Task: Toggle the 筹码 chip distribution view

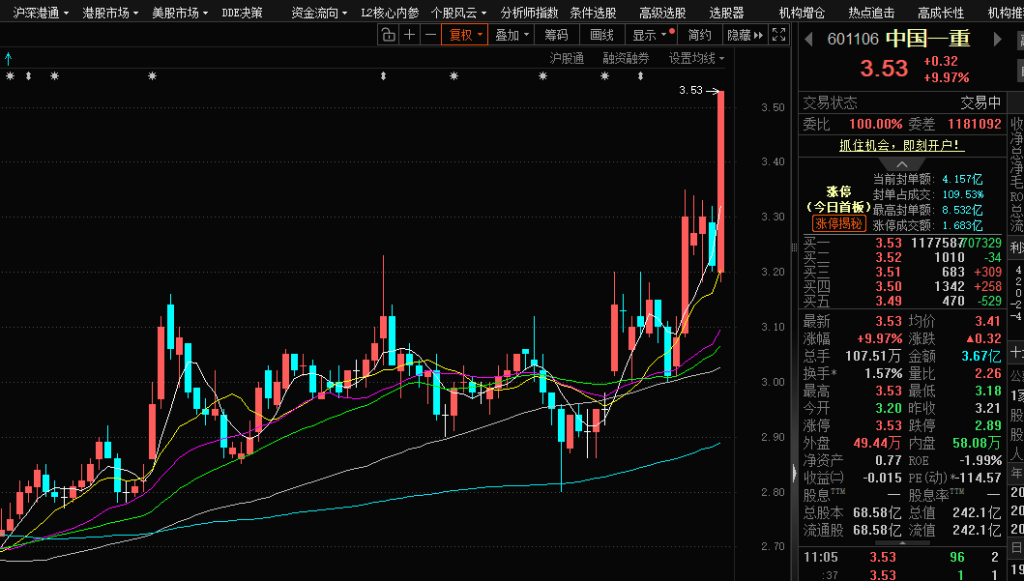Action: 556,35
